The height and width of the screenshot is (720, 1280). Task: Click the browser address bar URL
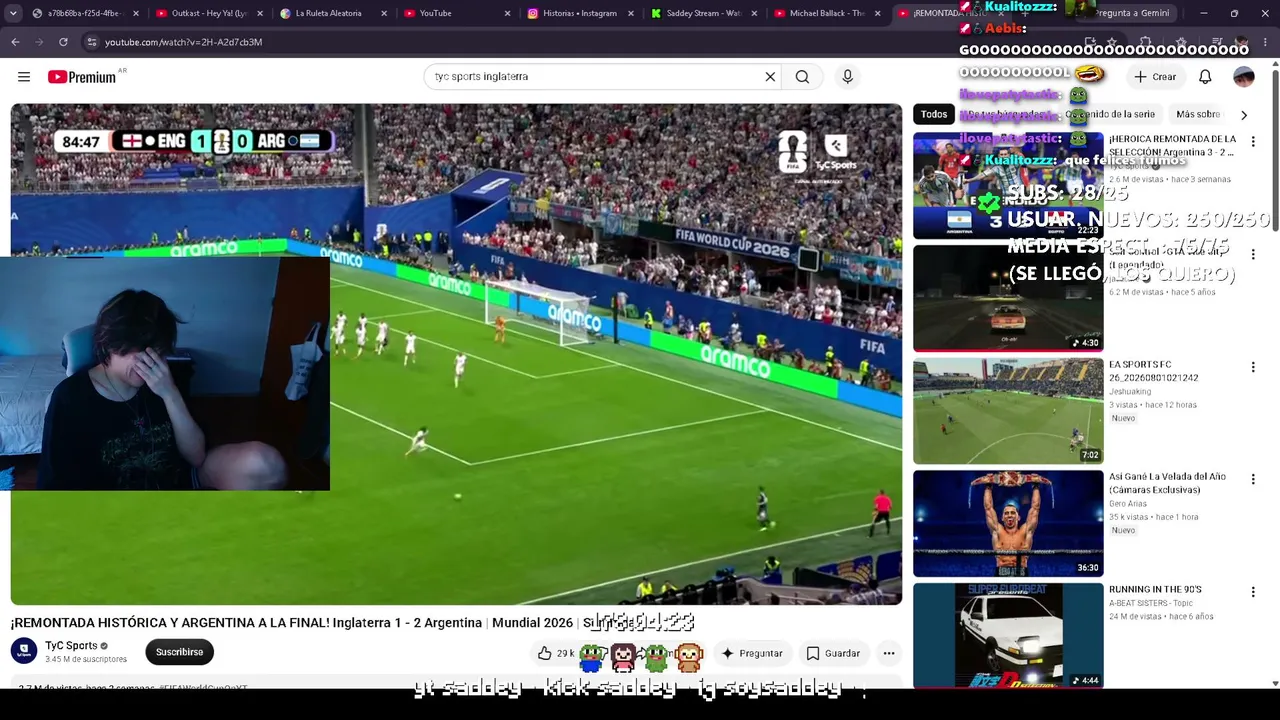tap(183, 42)
